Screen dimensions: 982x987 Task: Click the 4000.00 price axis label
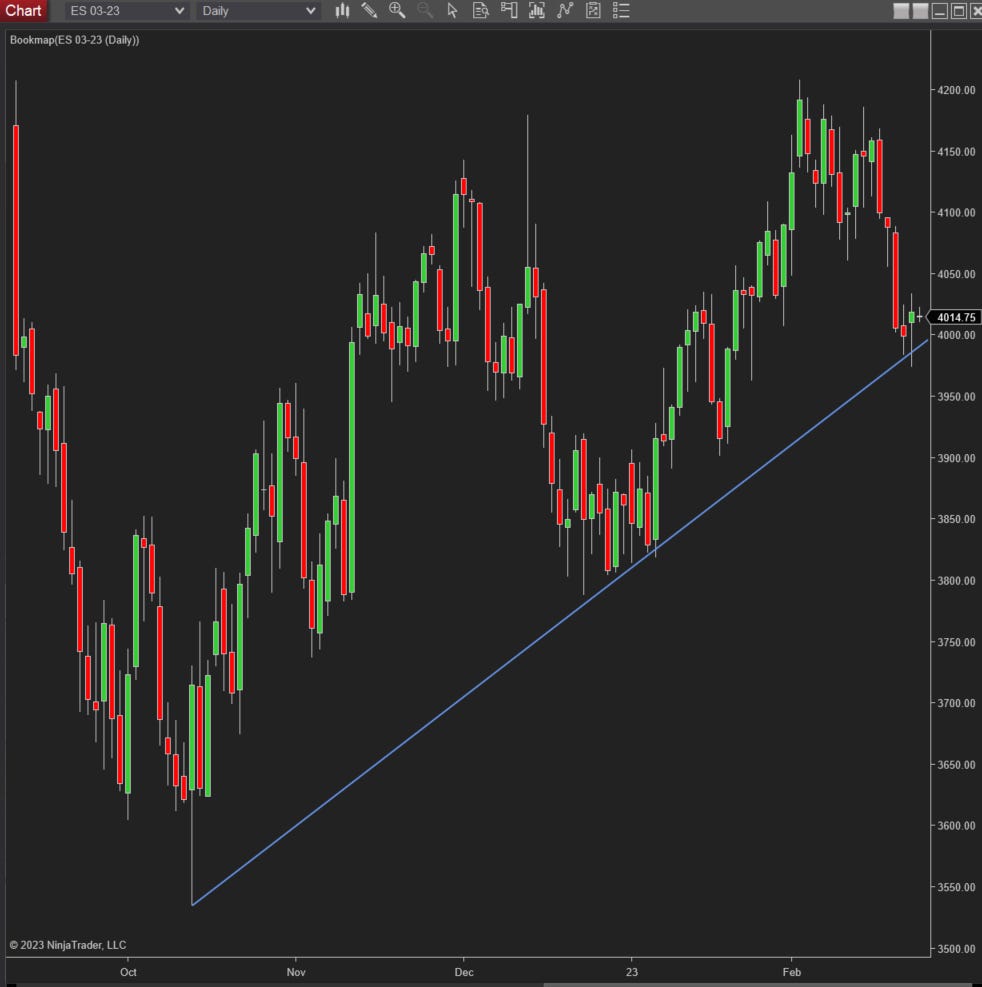point(956,335)
